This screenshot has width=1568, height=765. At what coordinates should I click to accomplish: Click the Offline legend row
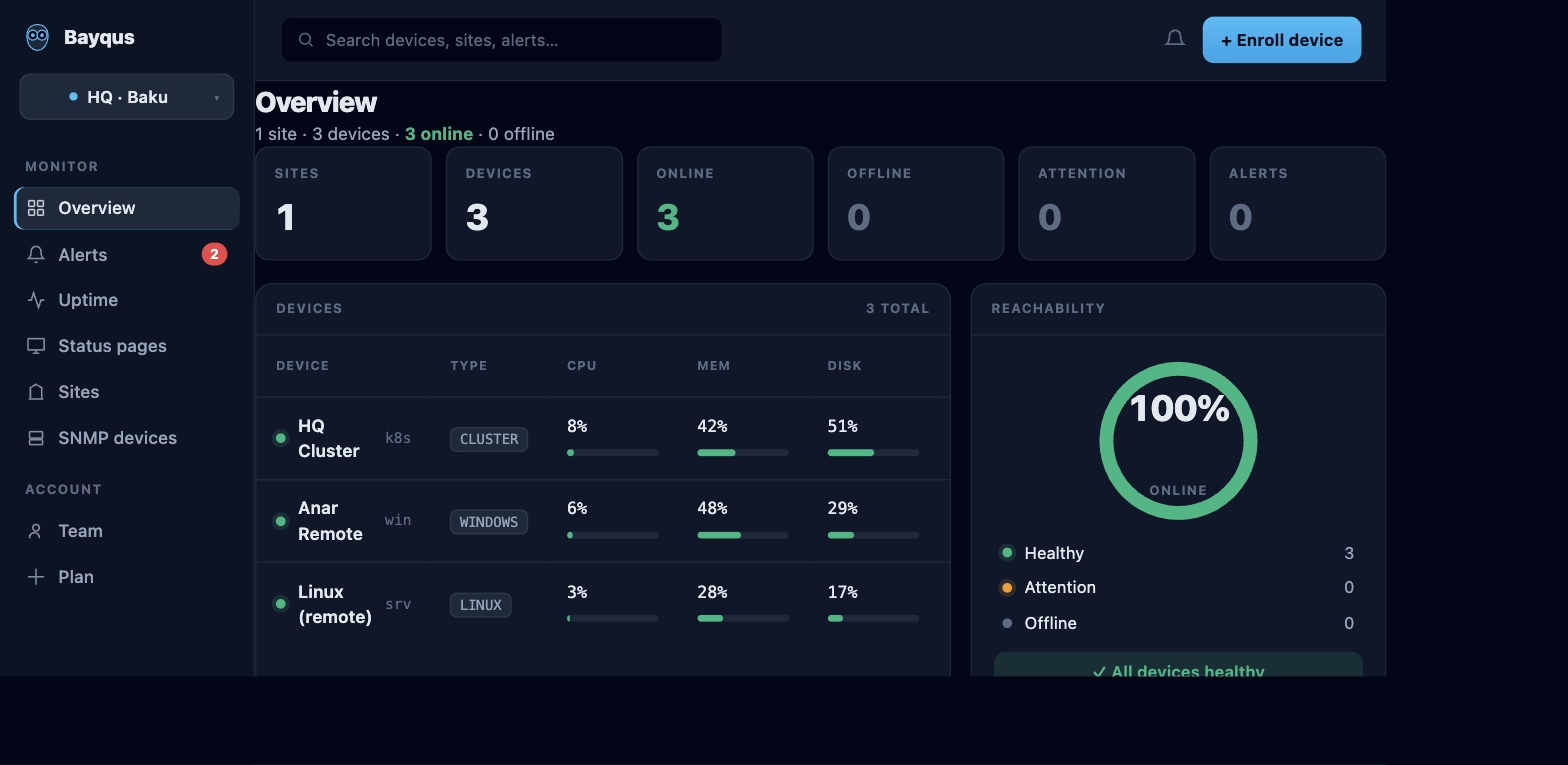click(x=1178, y=623)
